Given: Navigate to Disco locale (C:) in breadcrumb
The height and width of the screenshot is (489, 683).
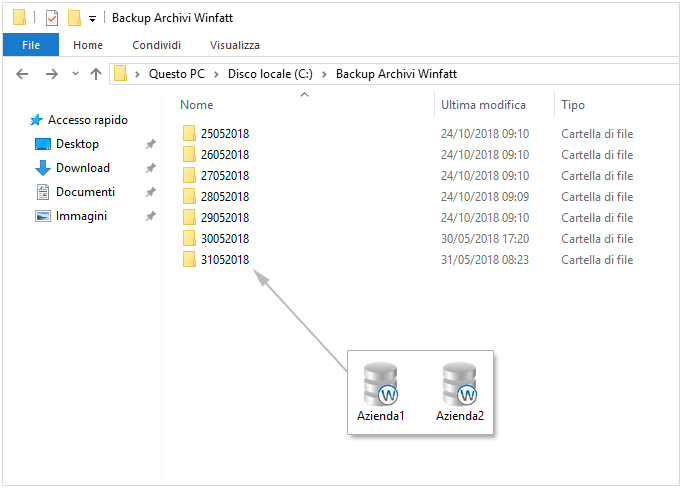Looking at the screenshot, I should (x=270, y=74).
